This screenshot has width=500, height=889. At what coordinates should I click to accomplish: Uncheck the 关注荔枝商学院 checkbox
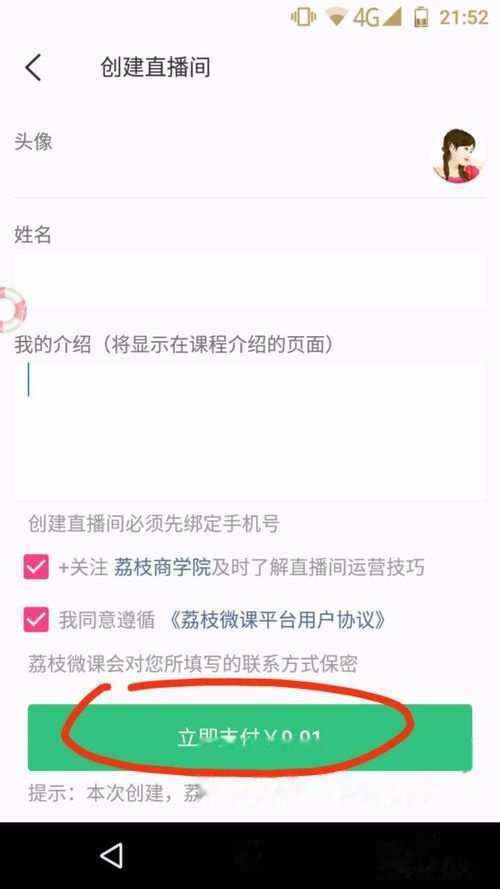36,567
